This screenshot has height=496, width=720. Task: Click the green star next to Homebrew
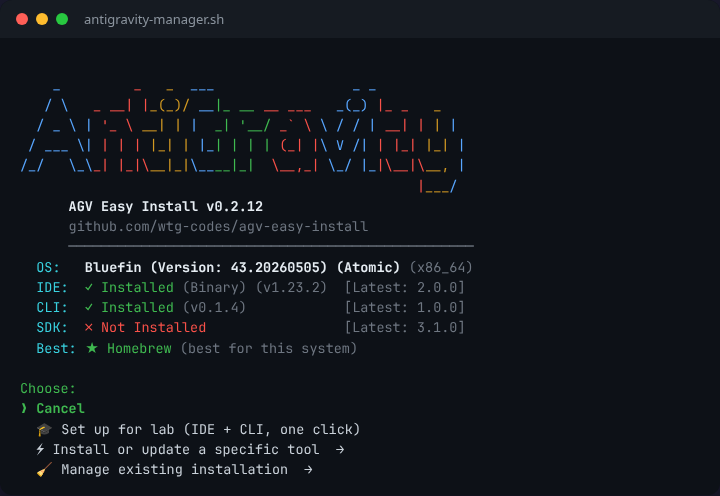pyautogui.click(x=92, y=348)
